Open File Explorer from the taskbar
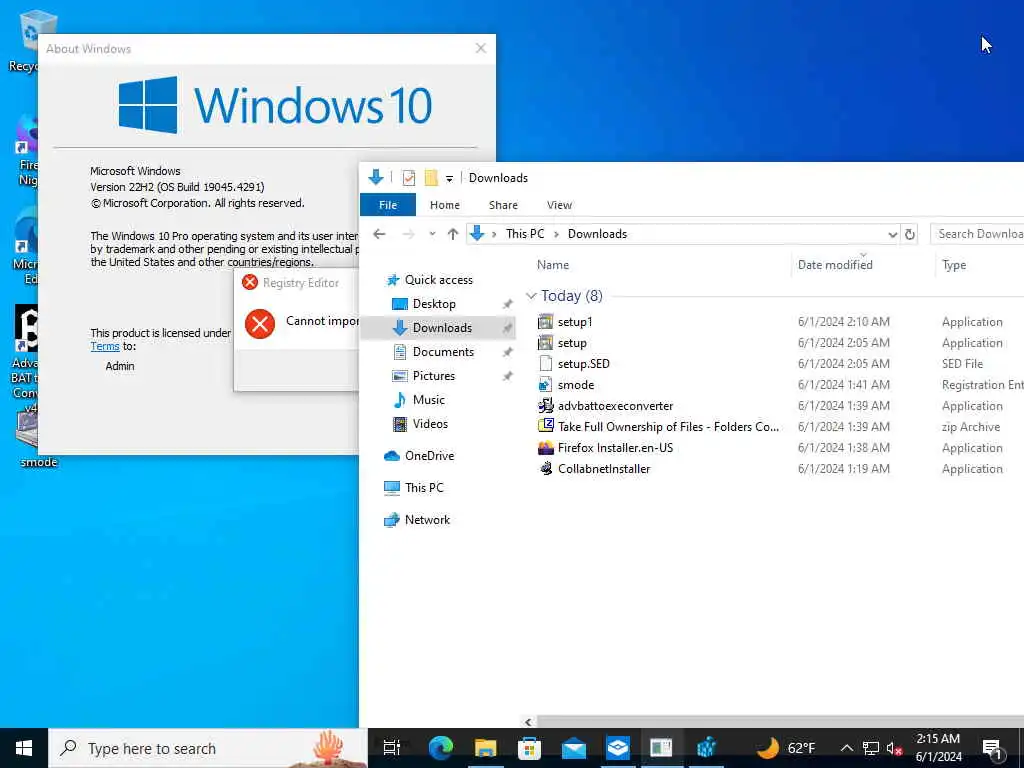1024x768 pixels. pyautogui.click(x=485, y=748)
